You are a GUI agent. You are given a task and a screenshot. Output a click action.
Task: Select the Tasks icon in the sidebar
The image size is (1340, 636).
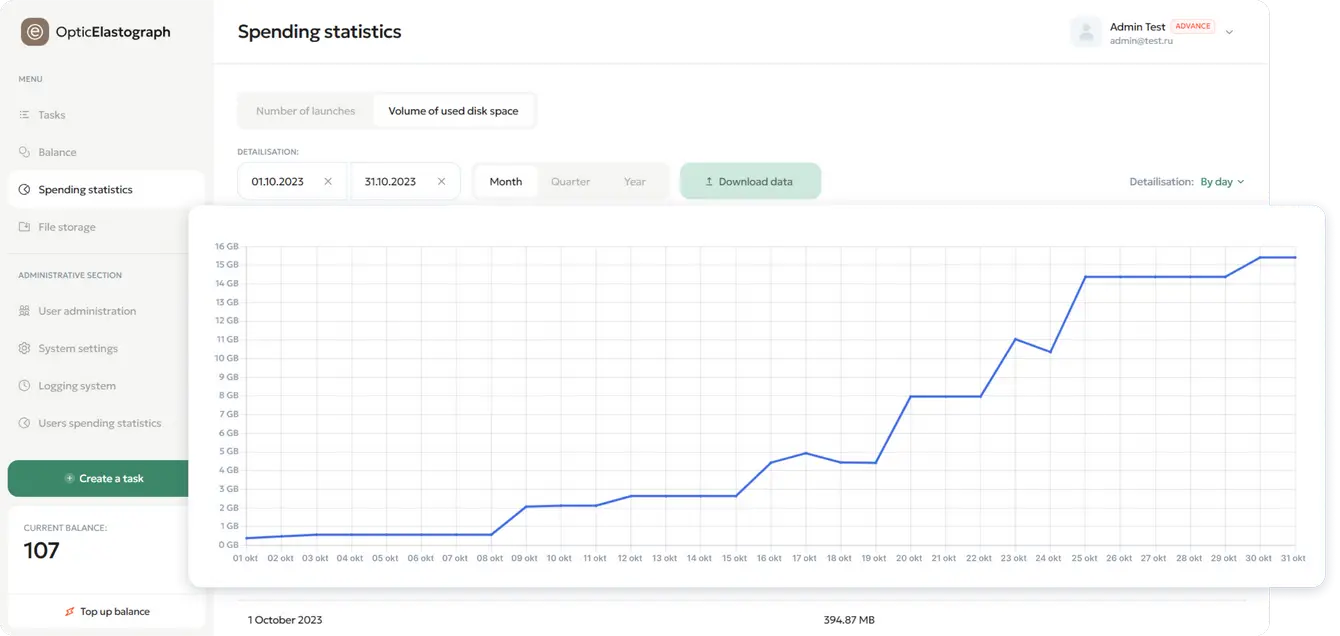point(22,114)
